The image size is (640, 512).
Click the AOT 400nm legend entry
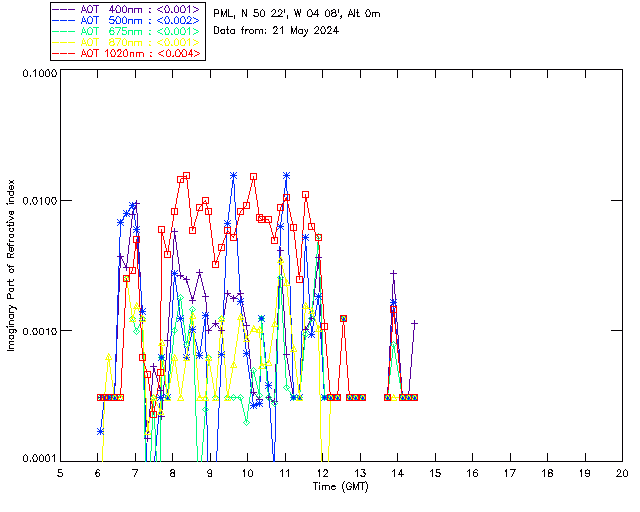pos(127,9)
